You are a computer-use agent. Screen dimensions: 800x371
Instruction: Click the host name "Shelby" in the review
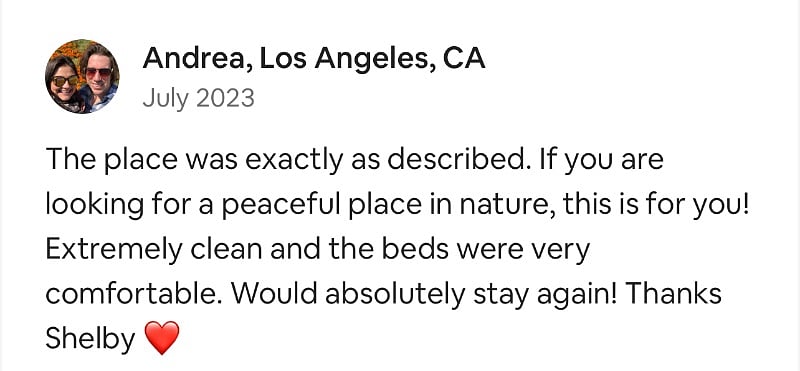point(90,339)
